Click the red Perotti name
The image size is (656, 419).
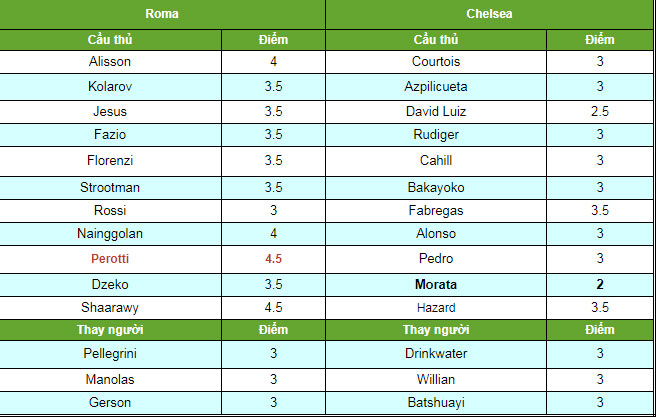point(110,259)
